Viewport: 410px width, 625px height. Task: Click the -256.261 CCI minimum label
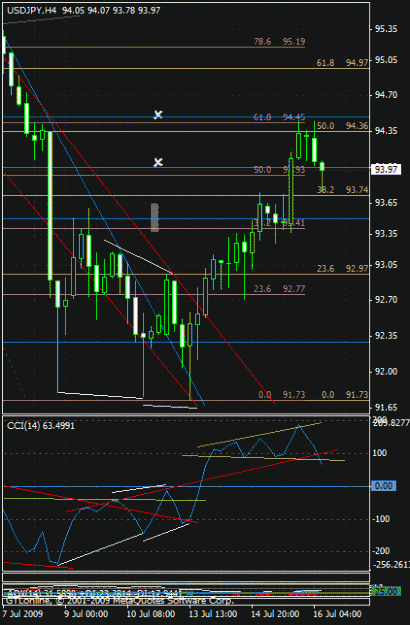tap(391, 565)
